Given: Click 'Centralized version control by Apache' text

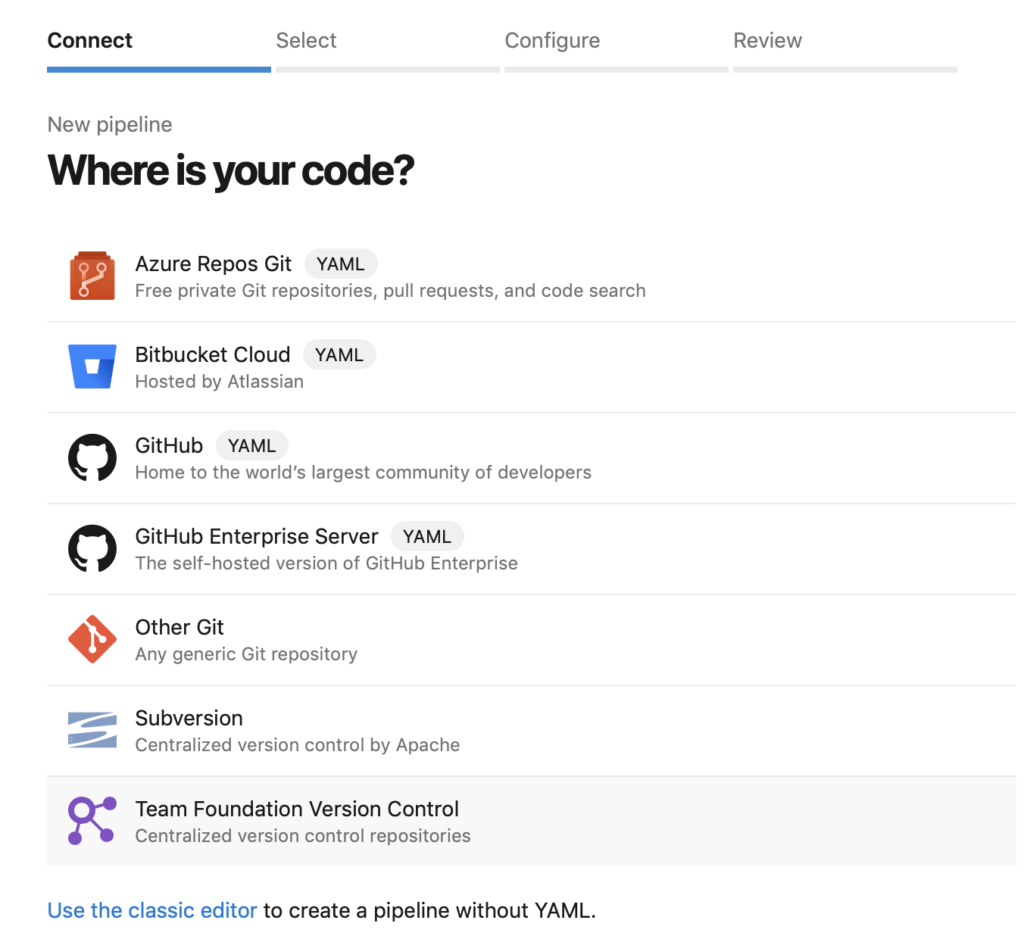Looking at the screenshot, I should pyautogui.click(x=297, y=745).
